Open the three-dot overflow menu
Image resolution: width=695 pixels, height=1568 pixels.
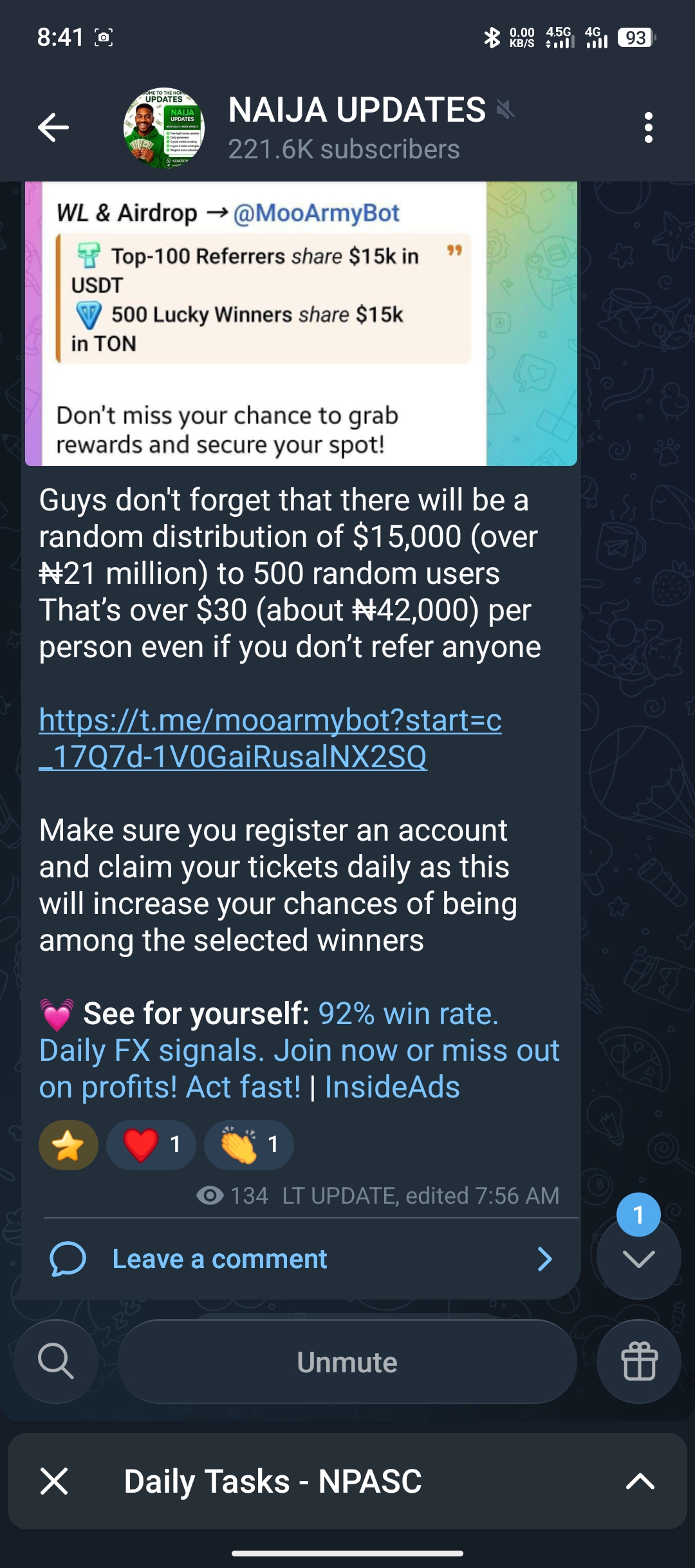648,127
